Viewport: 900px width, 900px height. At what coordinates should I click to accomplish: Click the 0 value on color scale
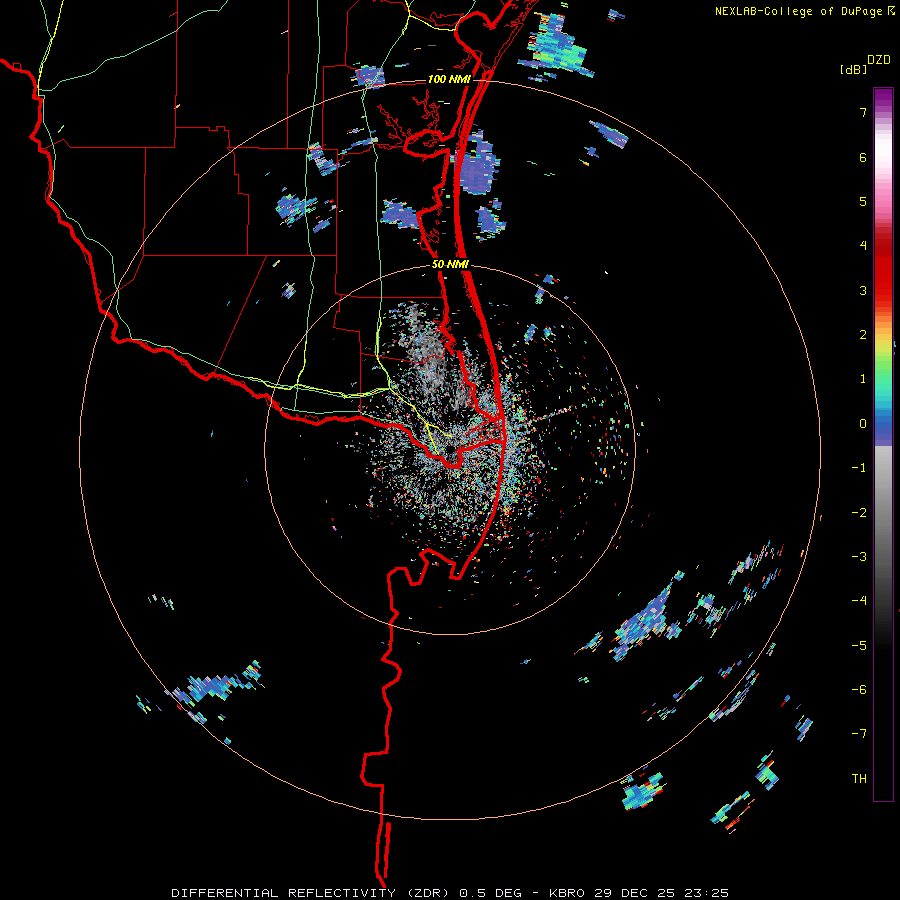pos(863,424)
